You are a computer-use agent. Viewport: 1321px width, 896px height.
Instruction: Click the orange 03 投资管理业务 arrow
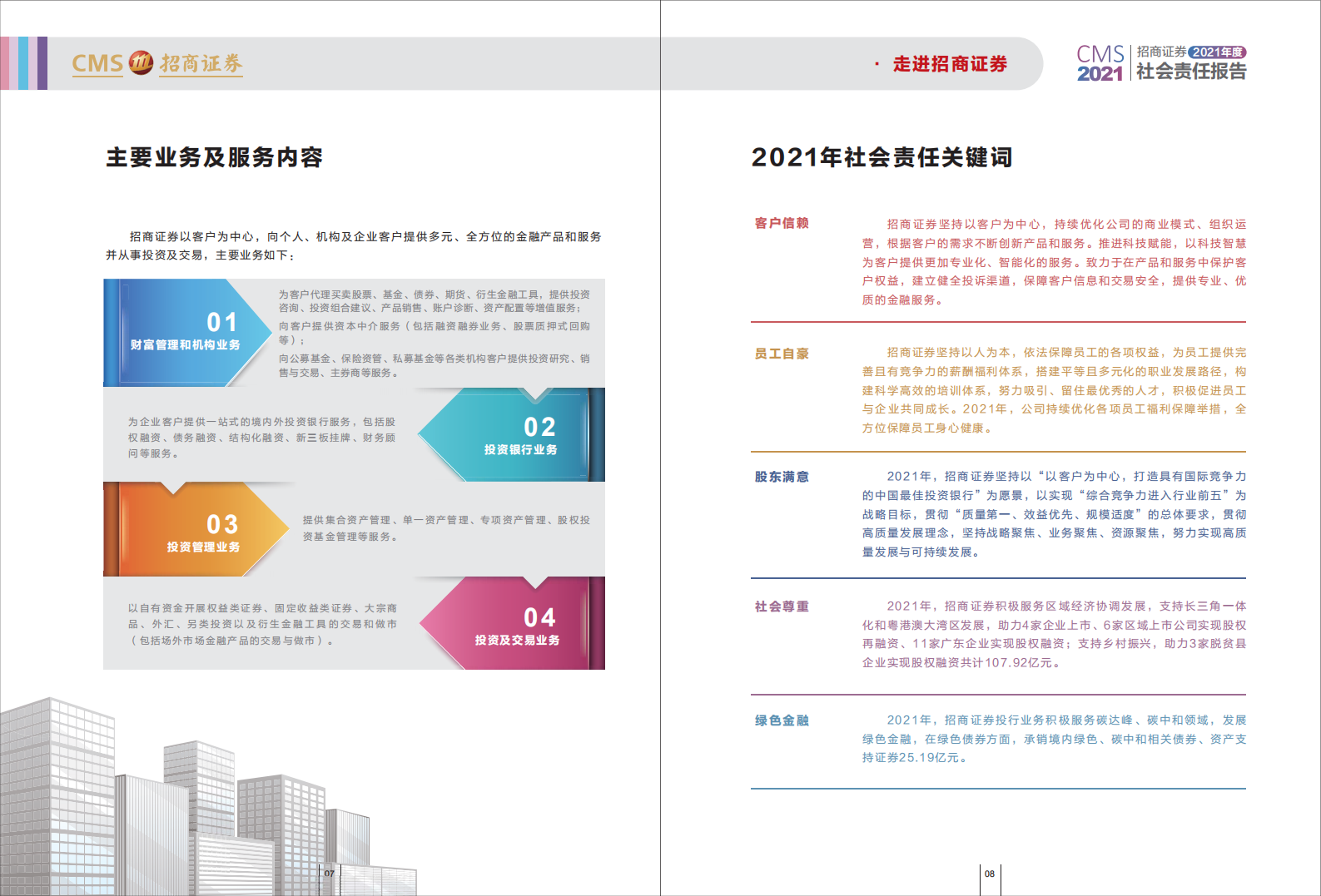click(x=196, y=529)
